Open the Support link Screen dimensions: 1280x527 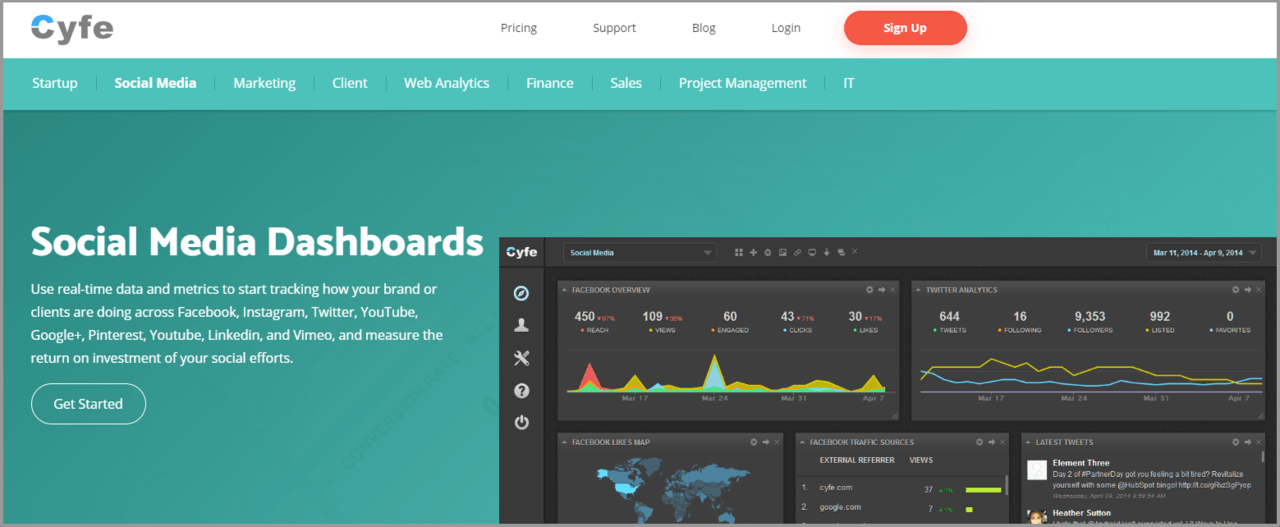pyautogui.click(x=614, y=28)
